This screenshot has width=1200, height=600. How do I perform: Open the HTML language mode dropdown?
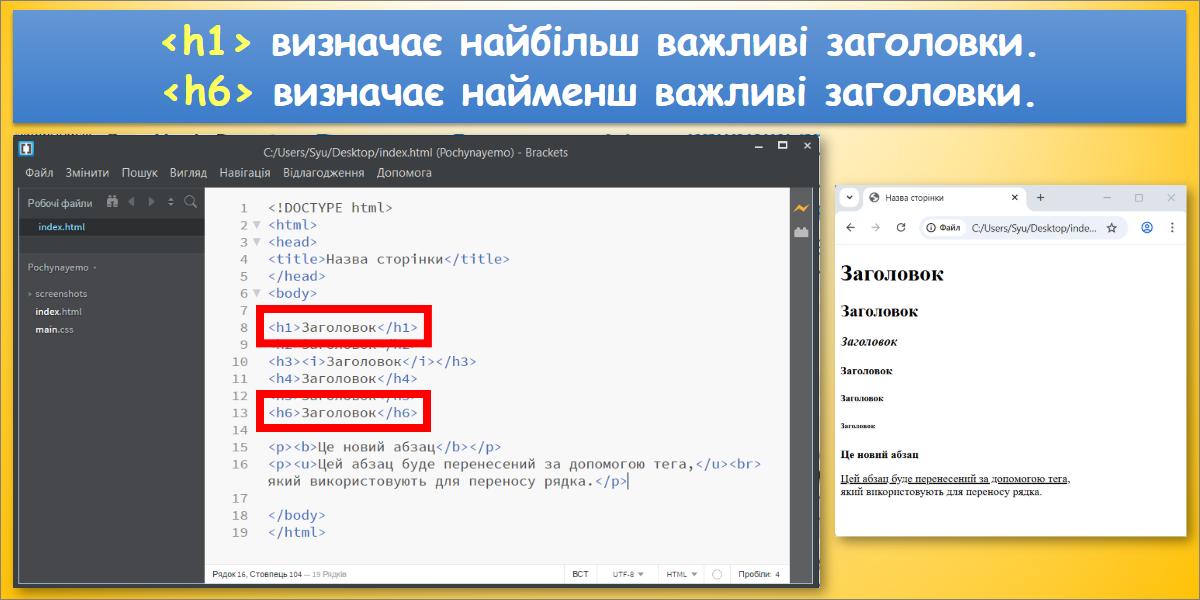682,575
